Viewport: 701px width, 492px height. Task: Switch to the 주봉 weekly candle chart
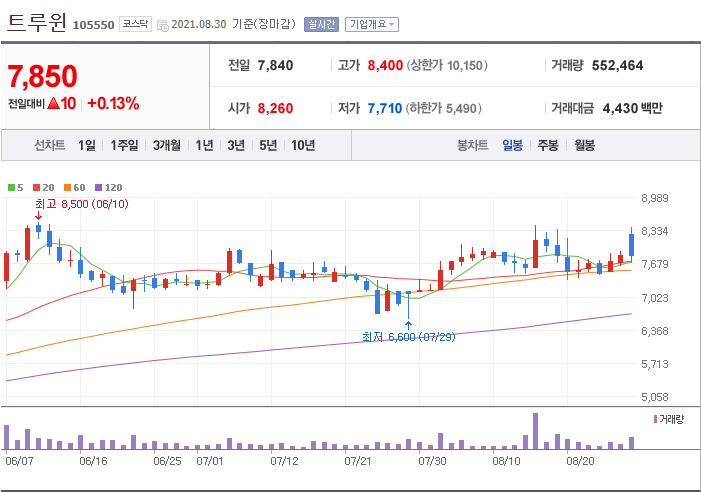tap(548, 145)
